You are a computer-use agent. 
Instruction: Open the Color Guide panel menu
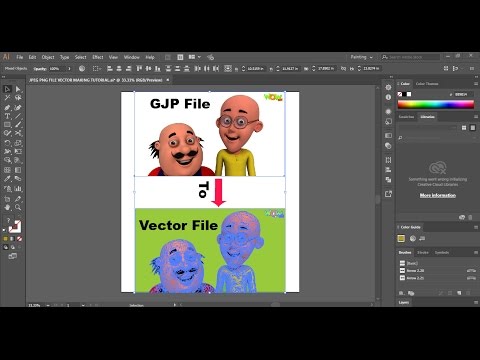coord(476,227)
